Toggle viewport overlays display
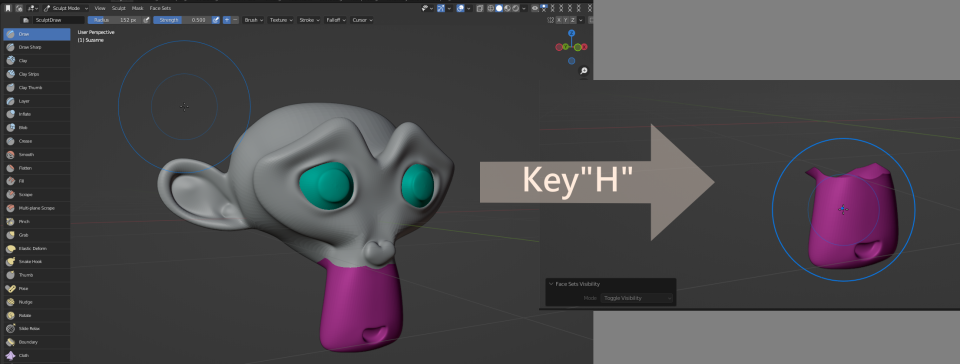 pyautogui.click(x=460, y=9)
